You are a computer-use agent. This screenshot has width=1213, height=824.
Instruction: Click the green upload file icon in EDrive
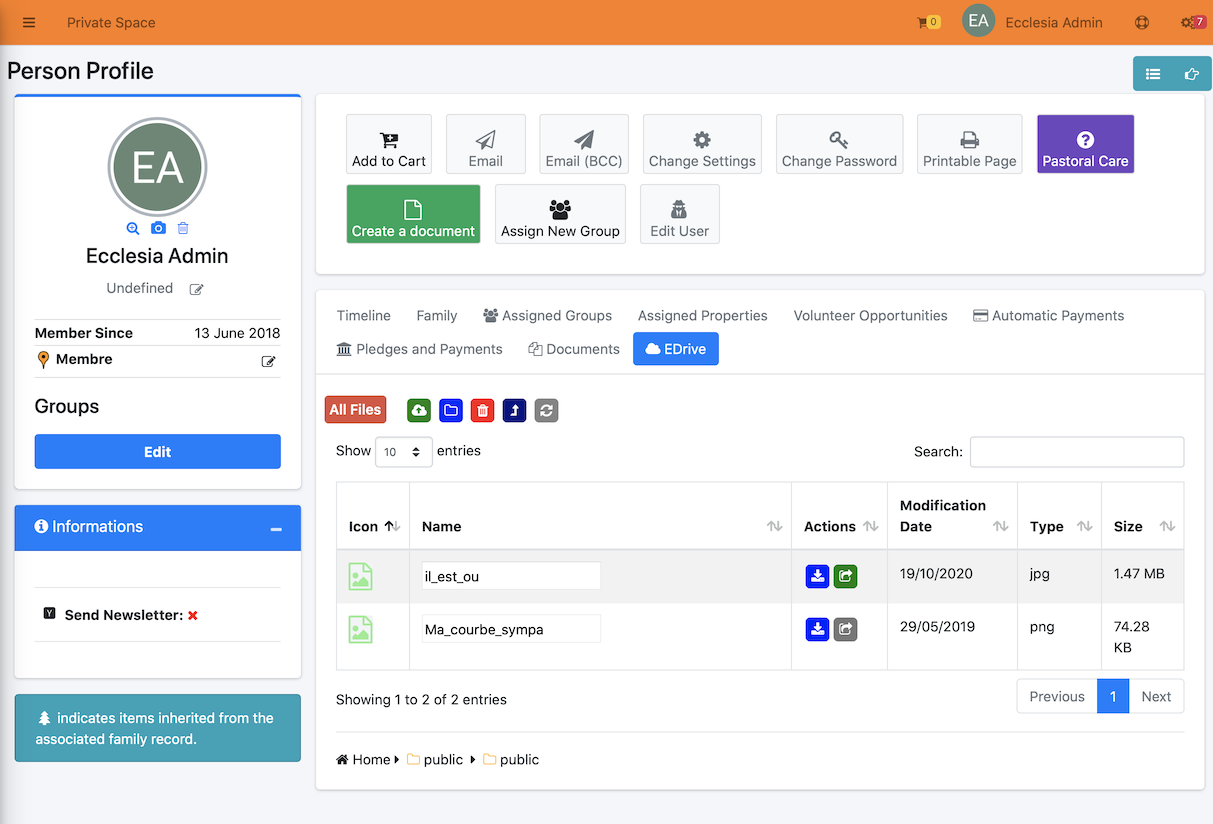(x=419, y=410)
